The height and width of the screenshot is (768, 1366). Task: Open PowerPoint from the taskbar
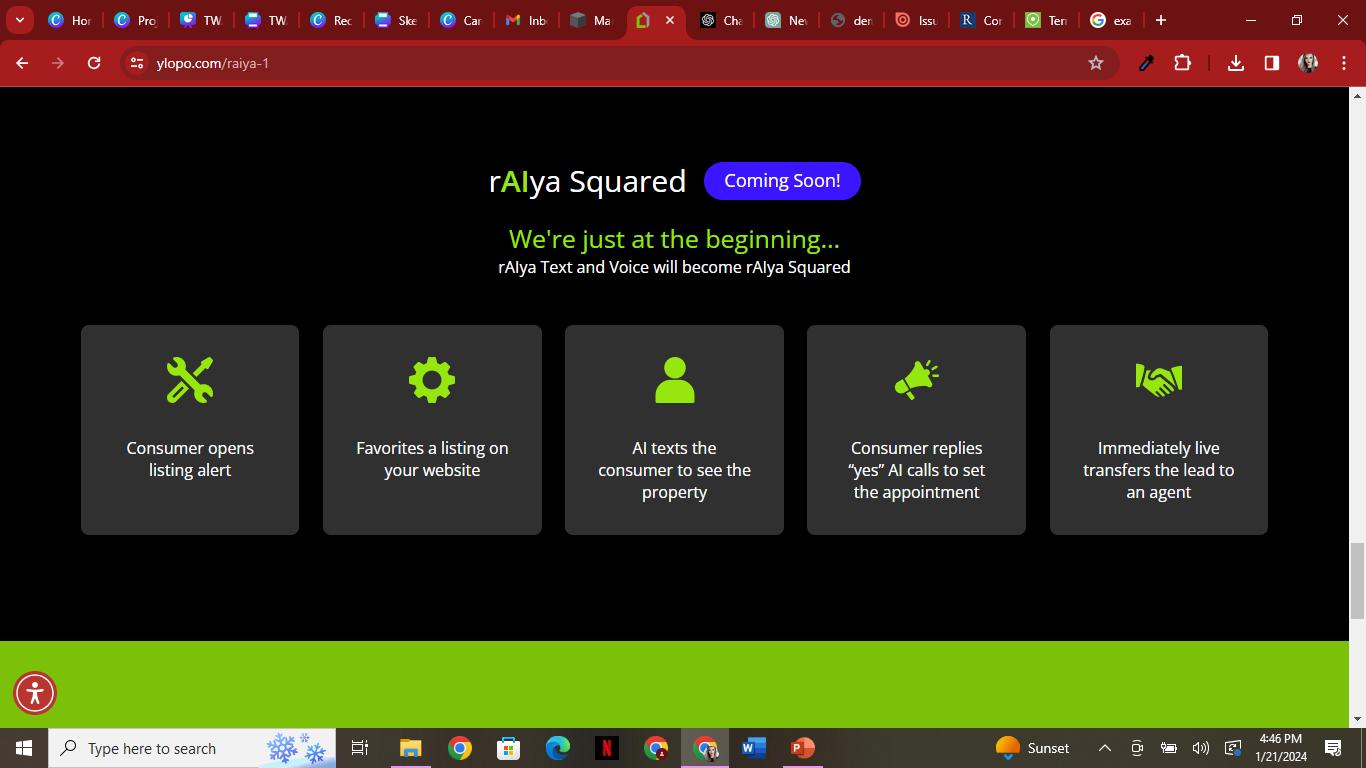coord(802,748)
